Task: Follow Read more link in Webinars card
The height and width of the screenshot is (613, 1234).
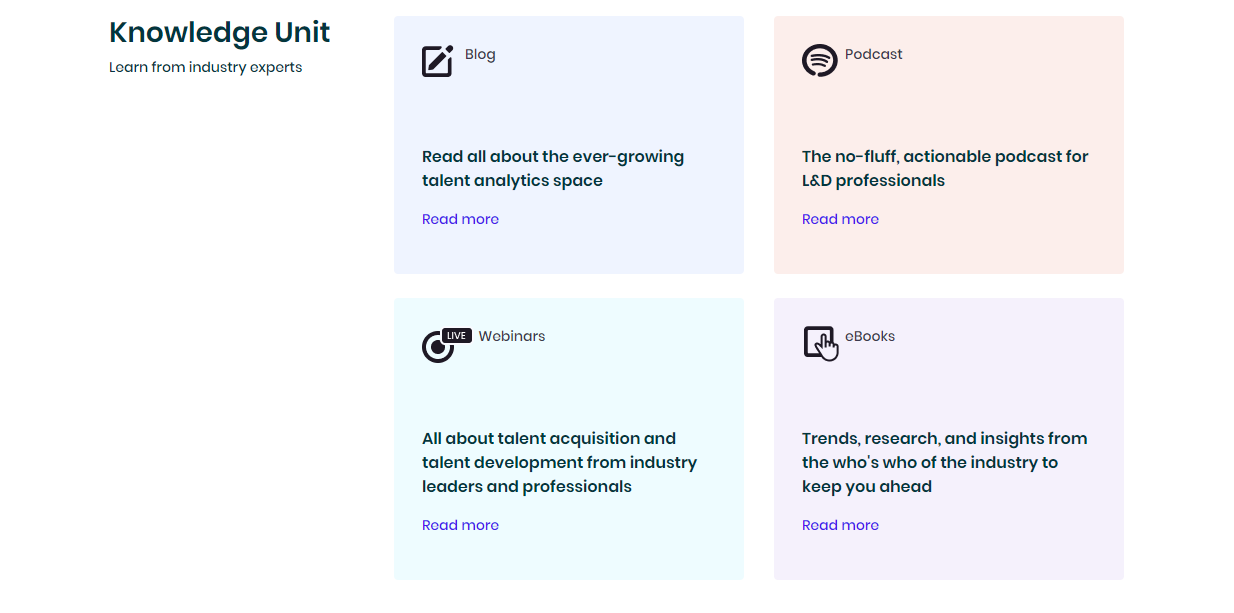Action: (x=460, y=525)
